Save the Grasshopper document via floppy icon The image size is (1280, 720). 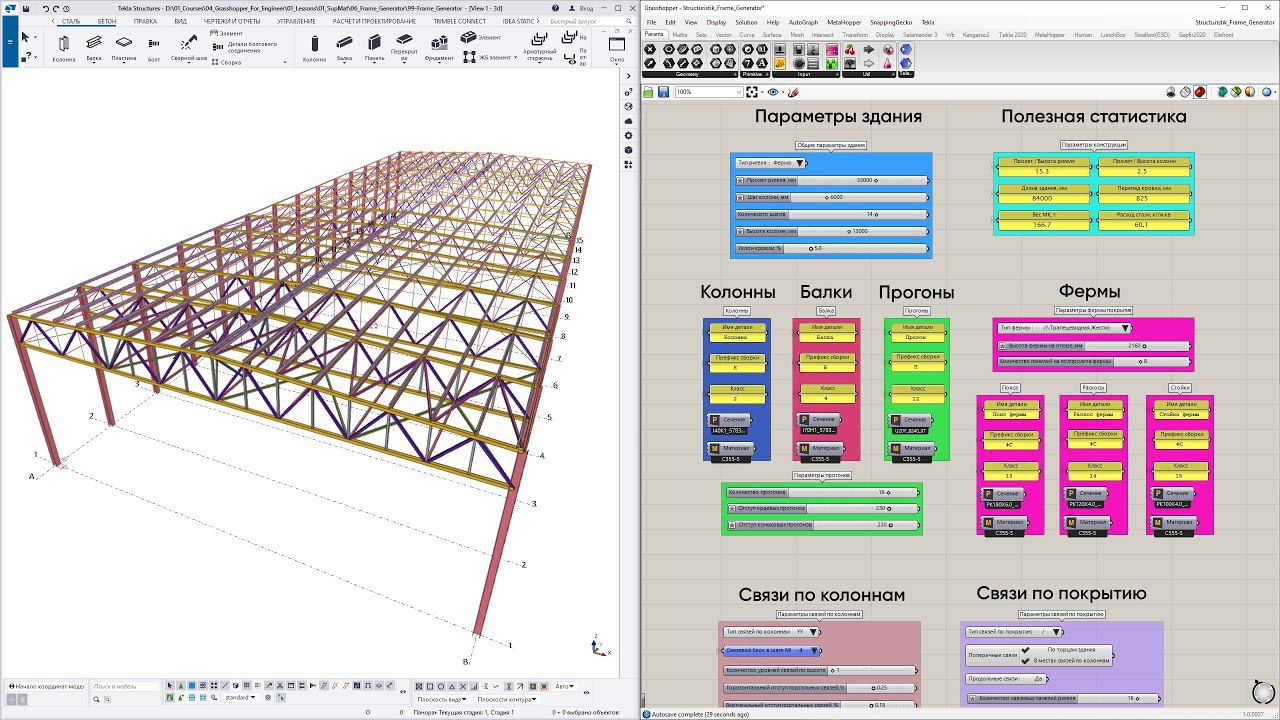pyautogui.click(x=662, y=92)
